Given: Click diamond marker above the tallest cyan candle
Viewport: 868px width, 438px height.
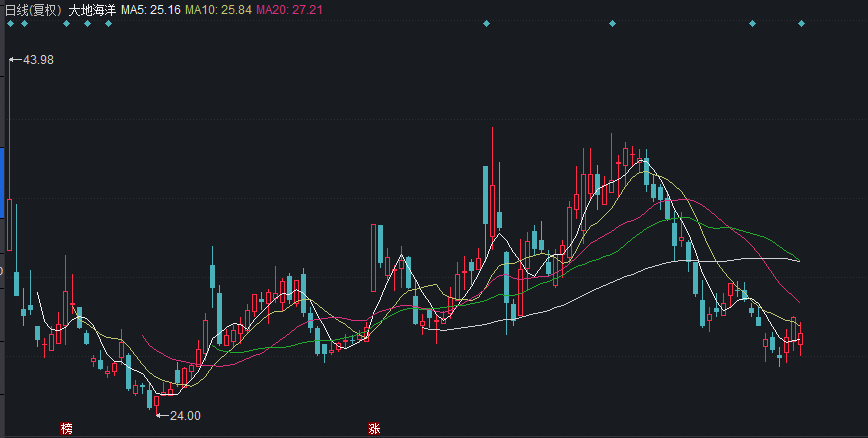Looking at the screenshot, I should tap(486, 23).
